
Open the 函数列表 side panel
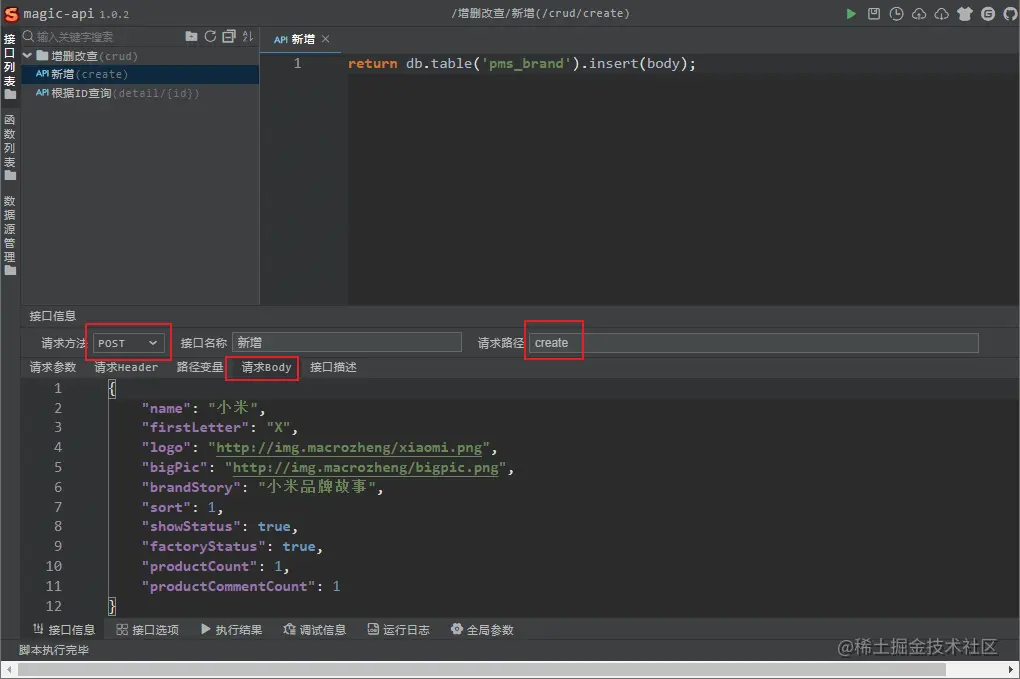(x=10, y=148)
